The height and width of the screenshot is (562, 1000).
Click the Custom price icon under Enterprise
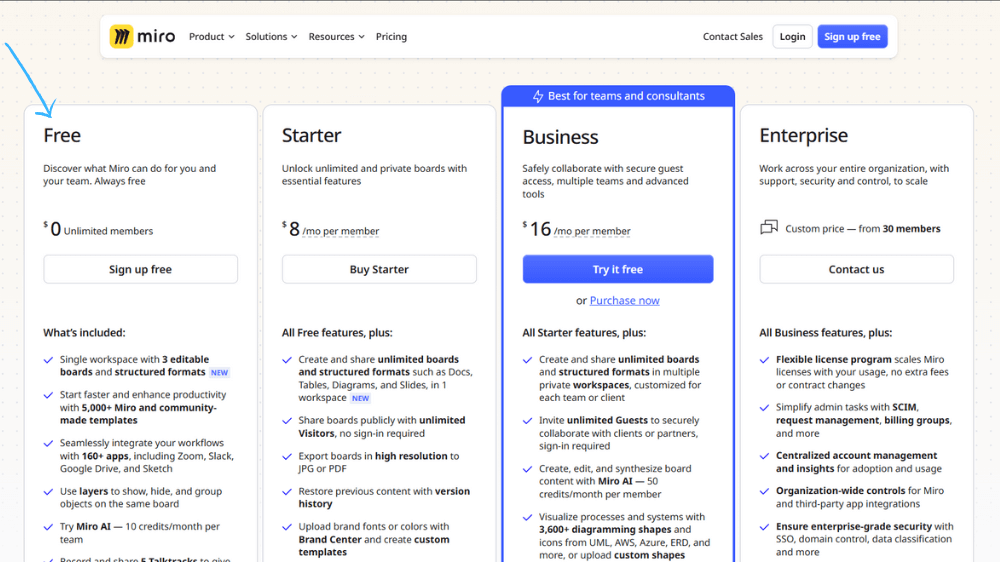pos(768,228)
